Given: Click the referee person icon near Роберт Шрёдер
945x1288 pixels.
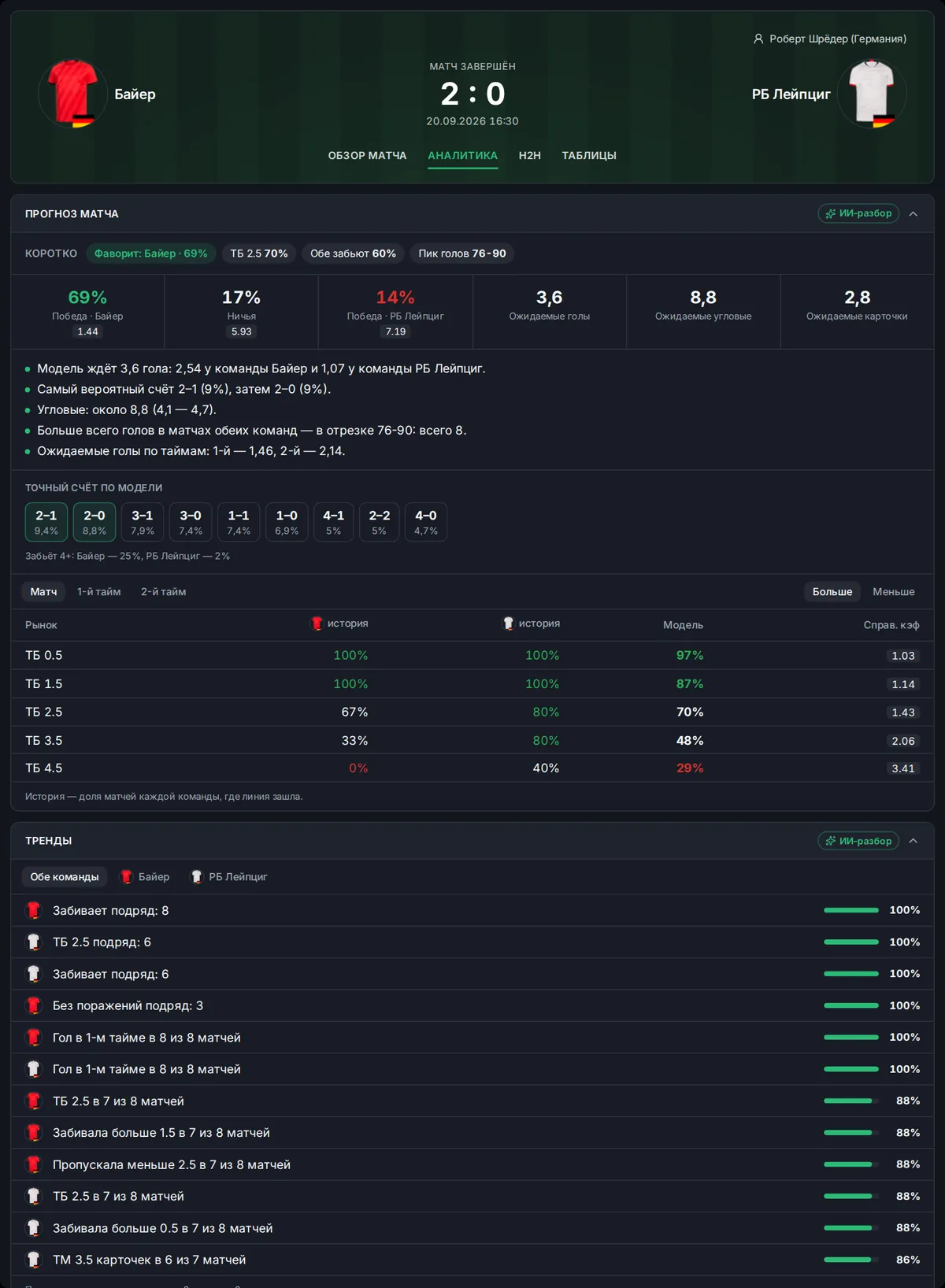Looking at the screenshot, I should [x=758, y=39].
